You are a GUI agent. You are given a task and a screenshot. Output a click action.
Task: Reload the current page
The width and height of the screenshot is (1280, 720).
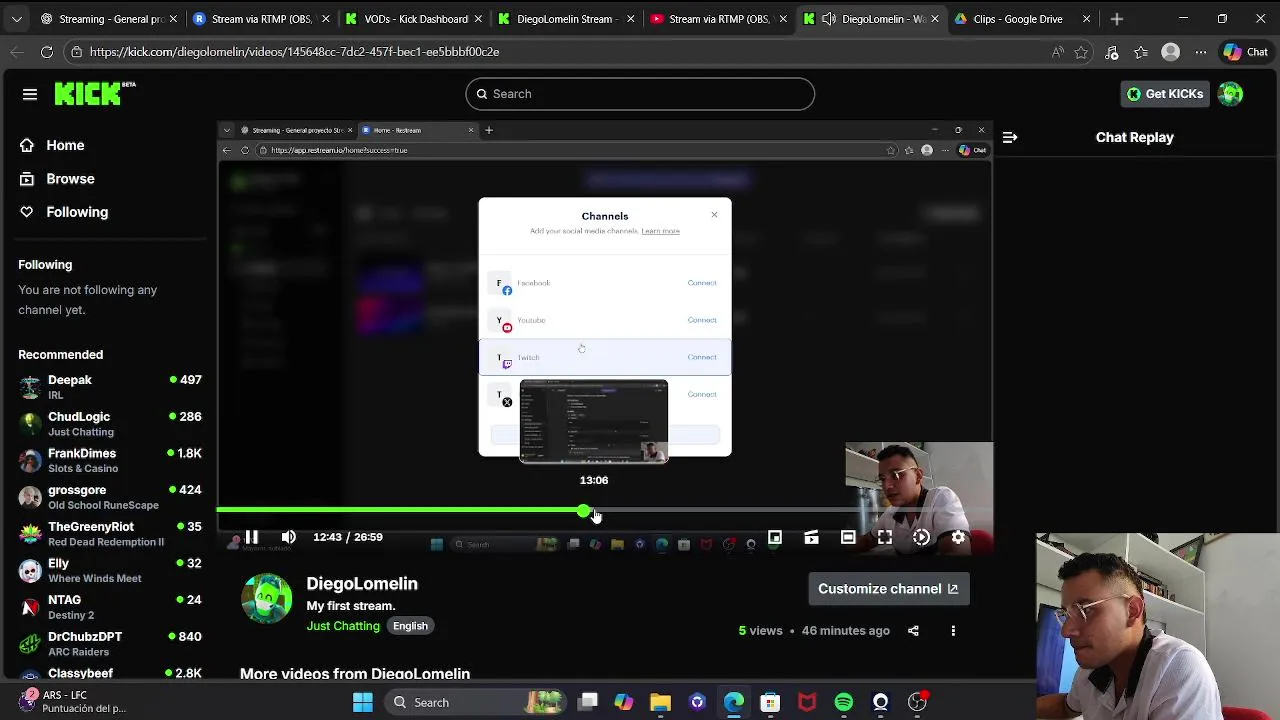point(47,52)
